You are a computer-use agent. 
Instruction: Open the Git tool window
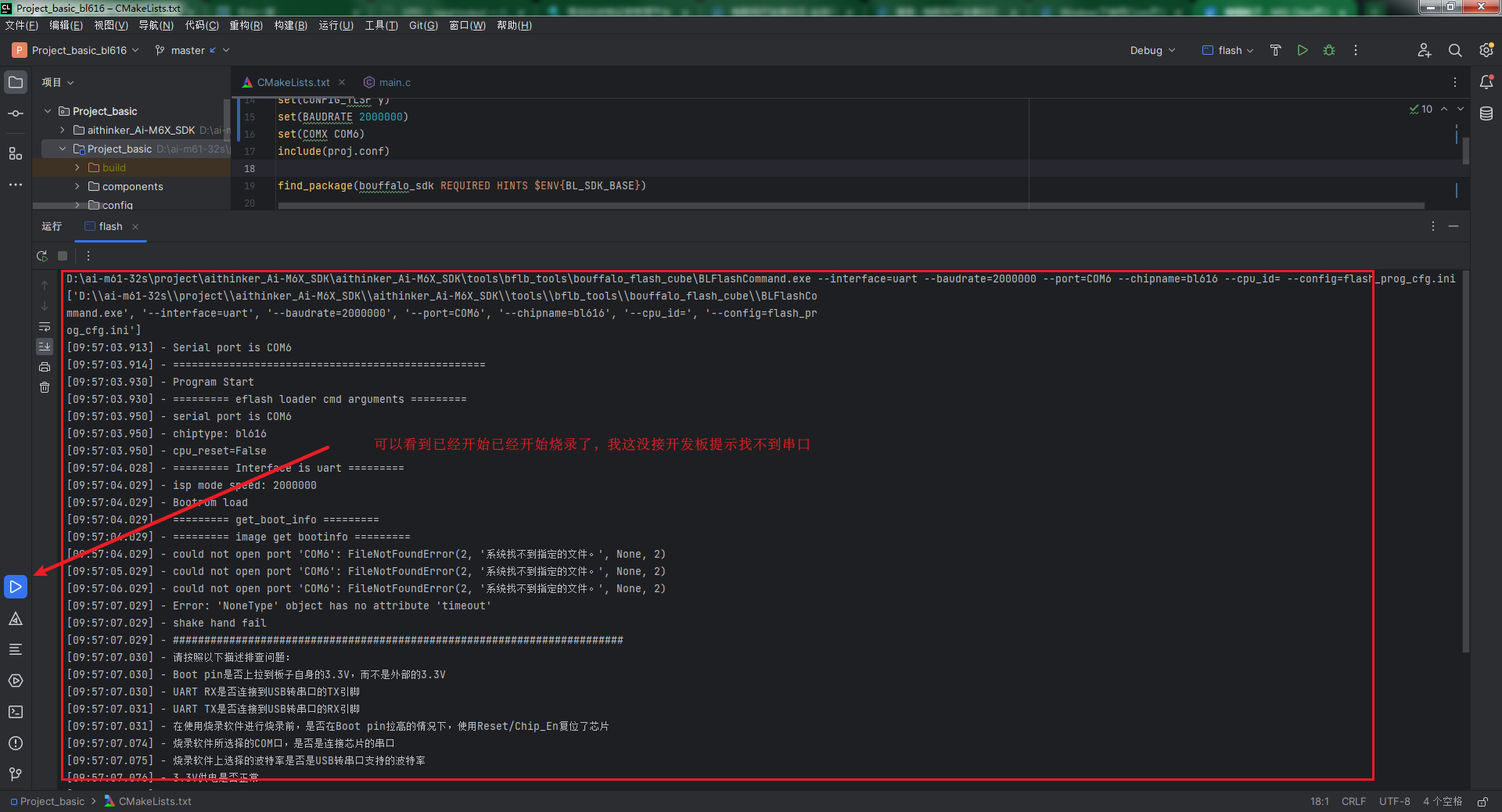(x=16, y=774)
